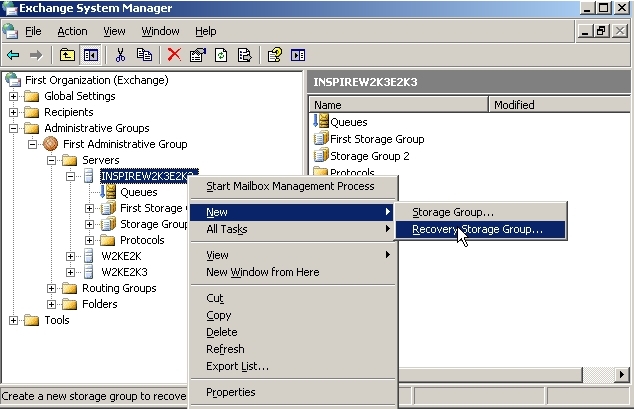Click the Cut scissors toolbar icon
The width and height of the screenshot is (634, 409).
coord(120,55)
